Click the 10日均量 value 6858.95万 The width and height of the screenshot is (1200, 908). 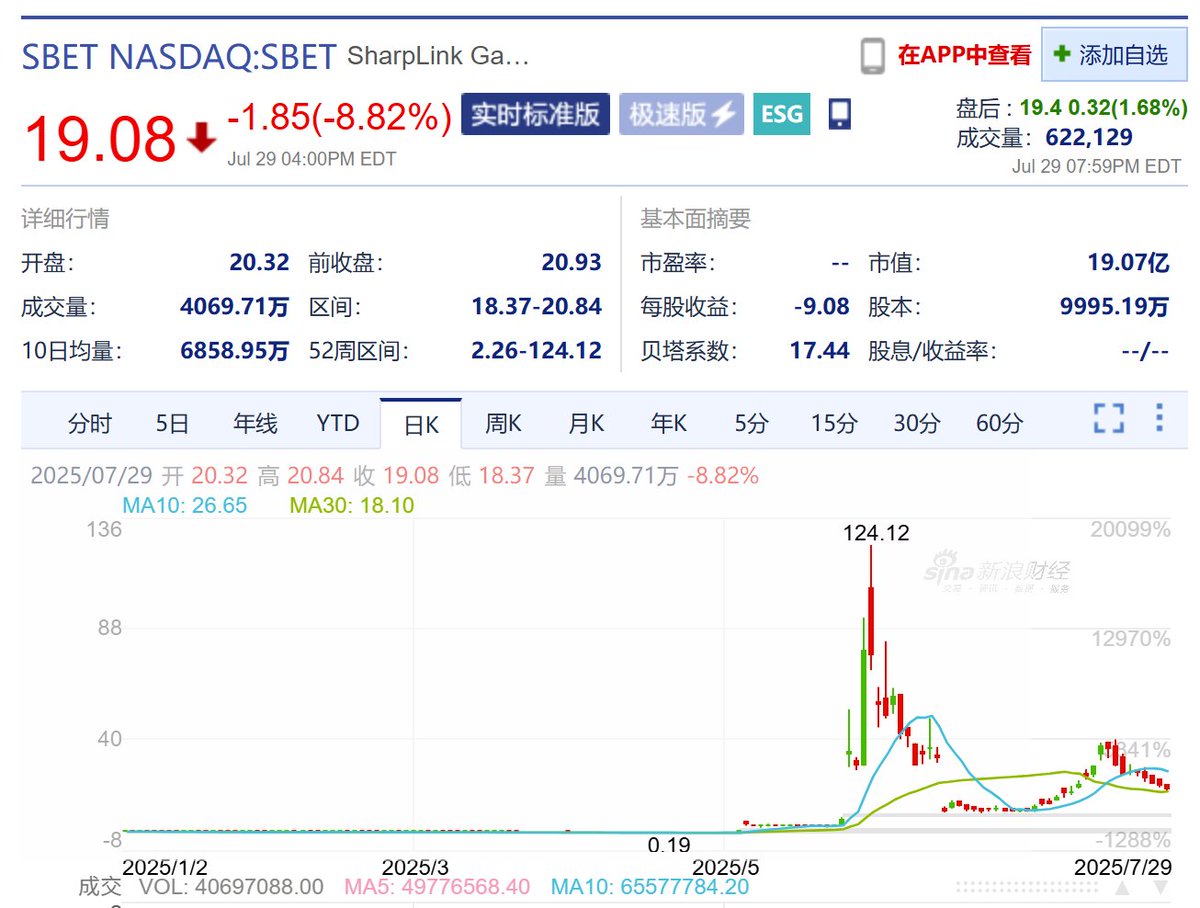coord(235,351)
